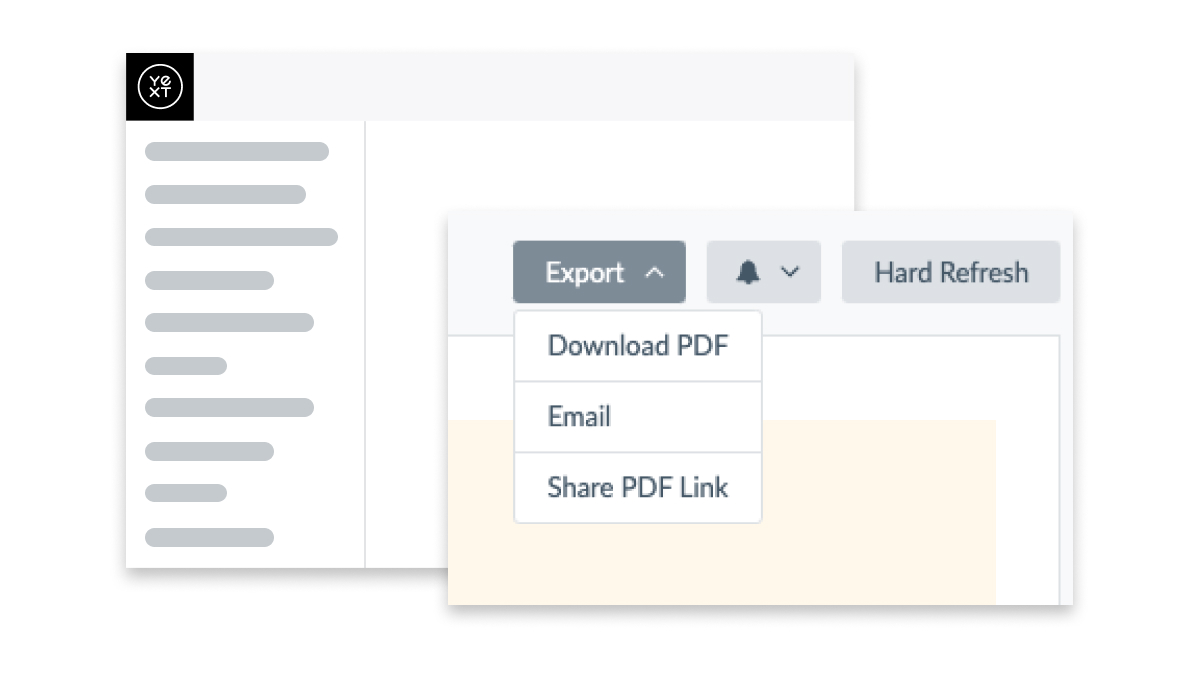Viewport: 1200px width, 675px height.
Task: Click the ninth, short sidebar placeholder bar
Action: click(x=186, y=493)
